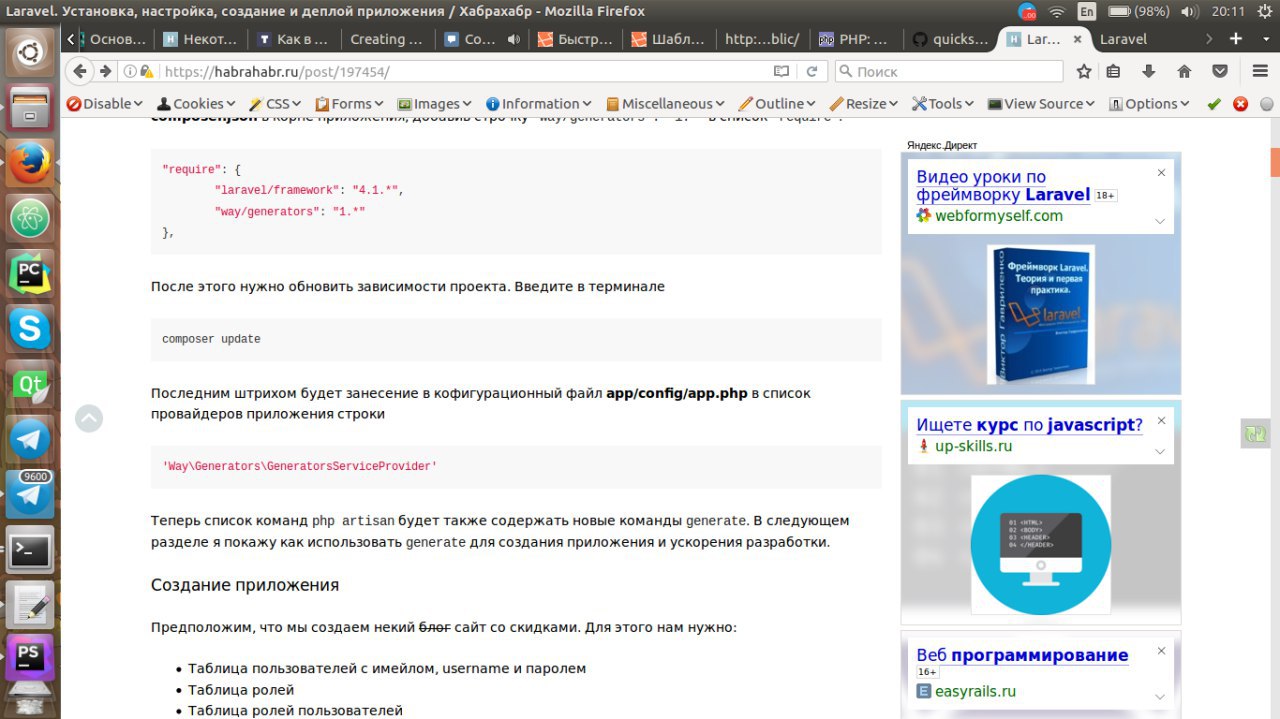Click the green checkmark validation icon
Screen dimensions: 1280x719
(x=1214, y=104)
